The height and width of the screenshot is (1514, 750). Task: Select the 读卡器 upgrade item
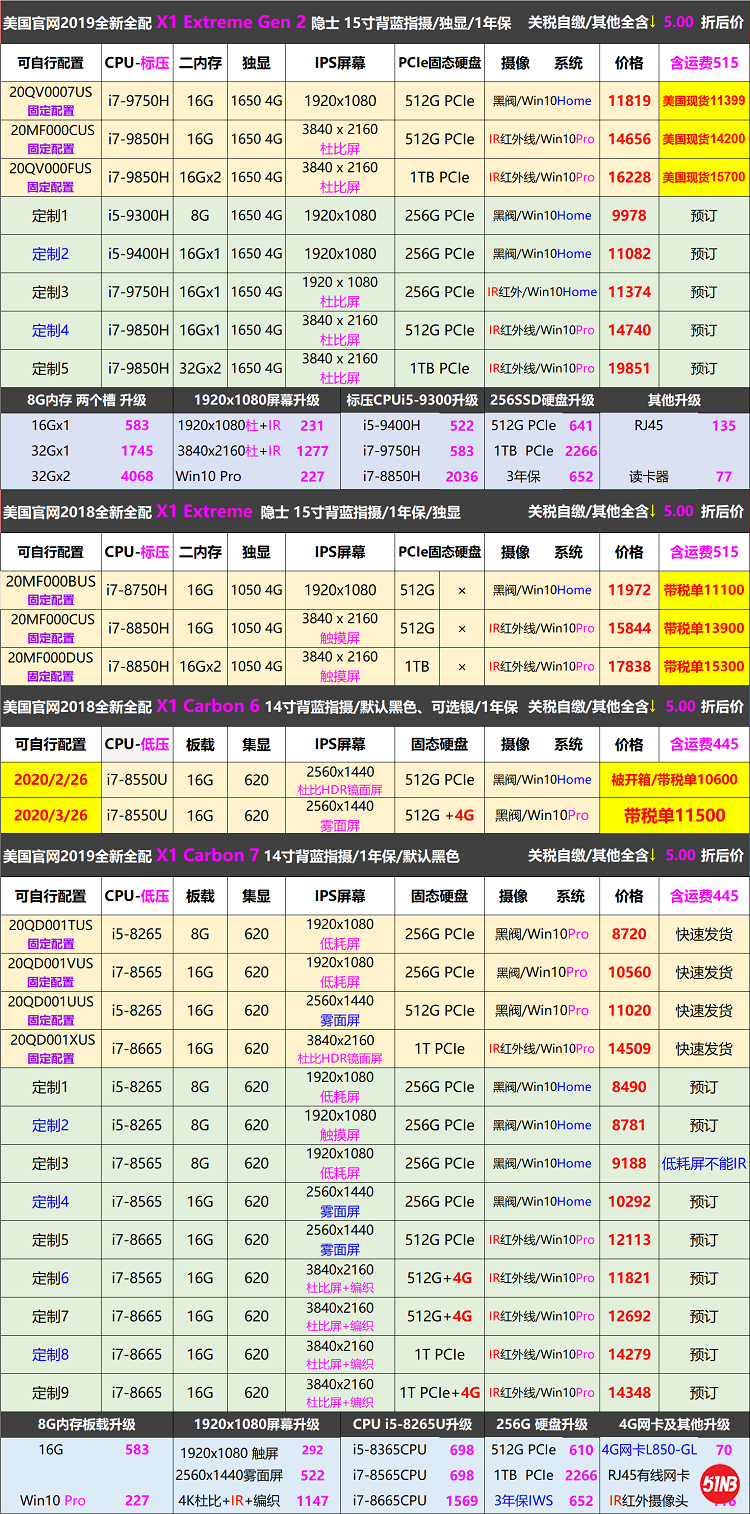(x=649, y=477)
